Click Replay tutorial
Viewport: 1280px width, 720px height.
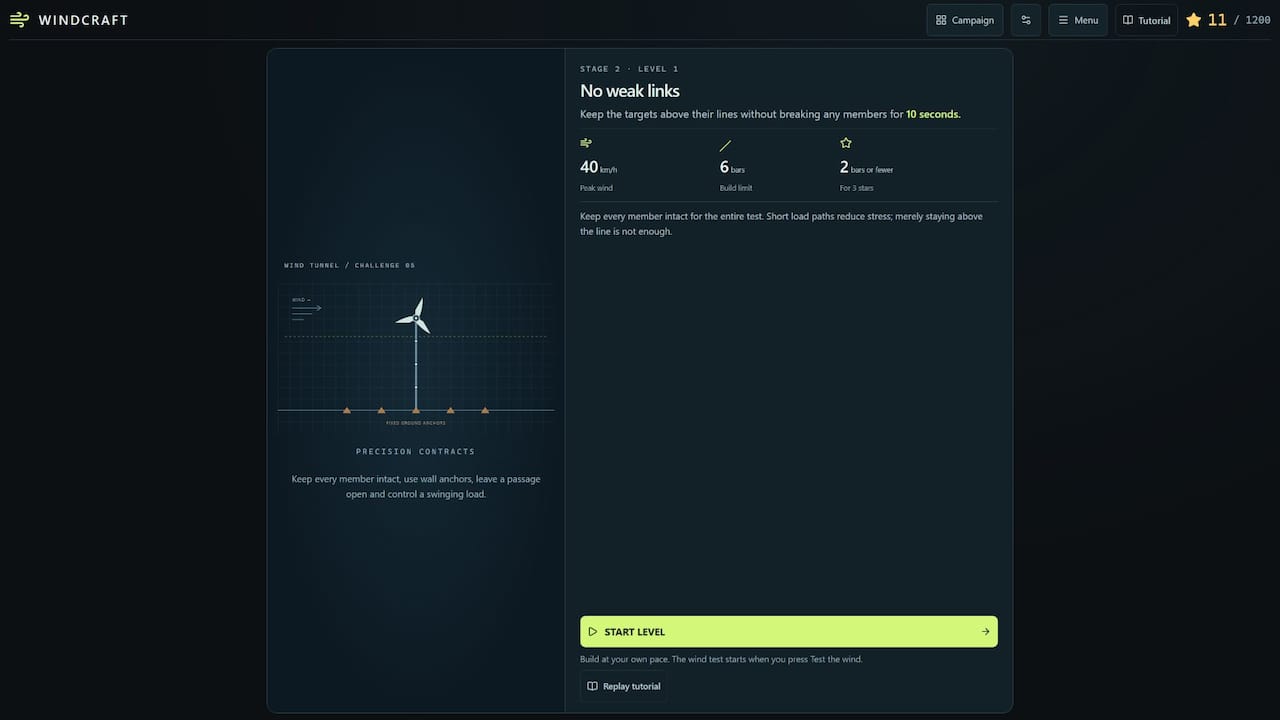click(623, 686)
